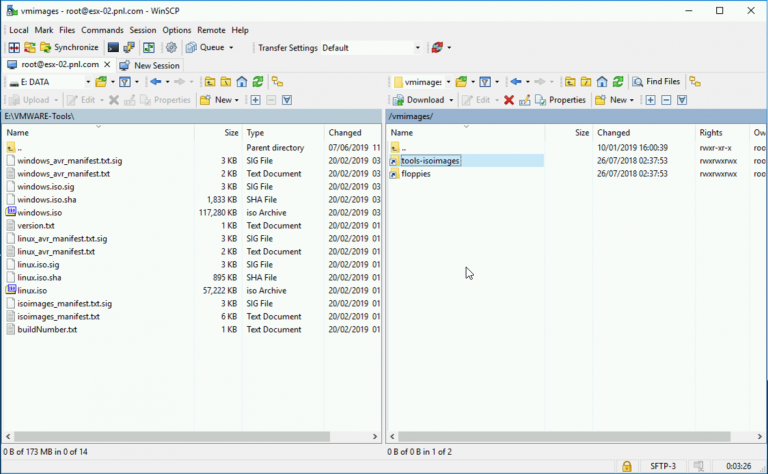Click the /vmimages/ remote path bar
Image resolution: width=768 pixels, height=474 pixels.
click(x=576, y=116)
